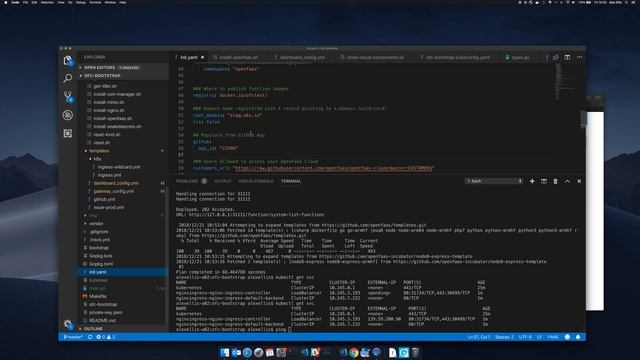Screen dimensions: 640x360
Task: Click the open changes icon in the tab bar
Action: 556,57
